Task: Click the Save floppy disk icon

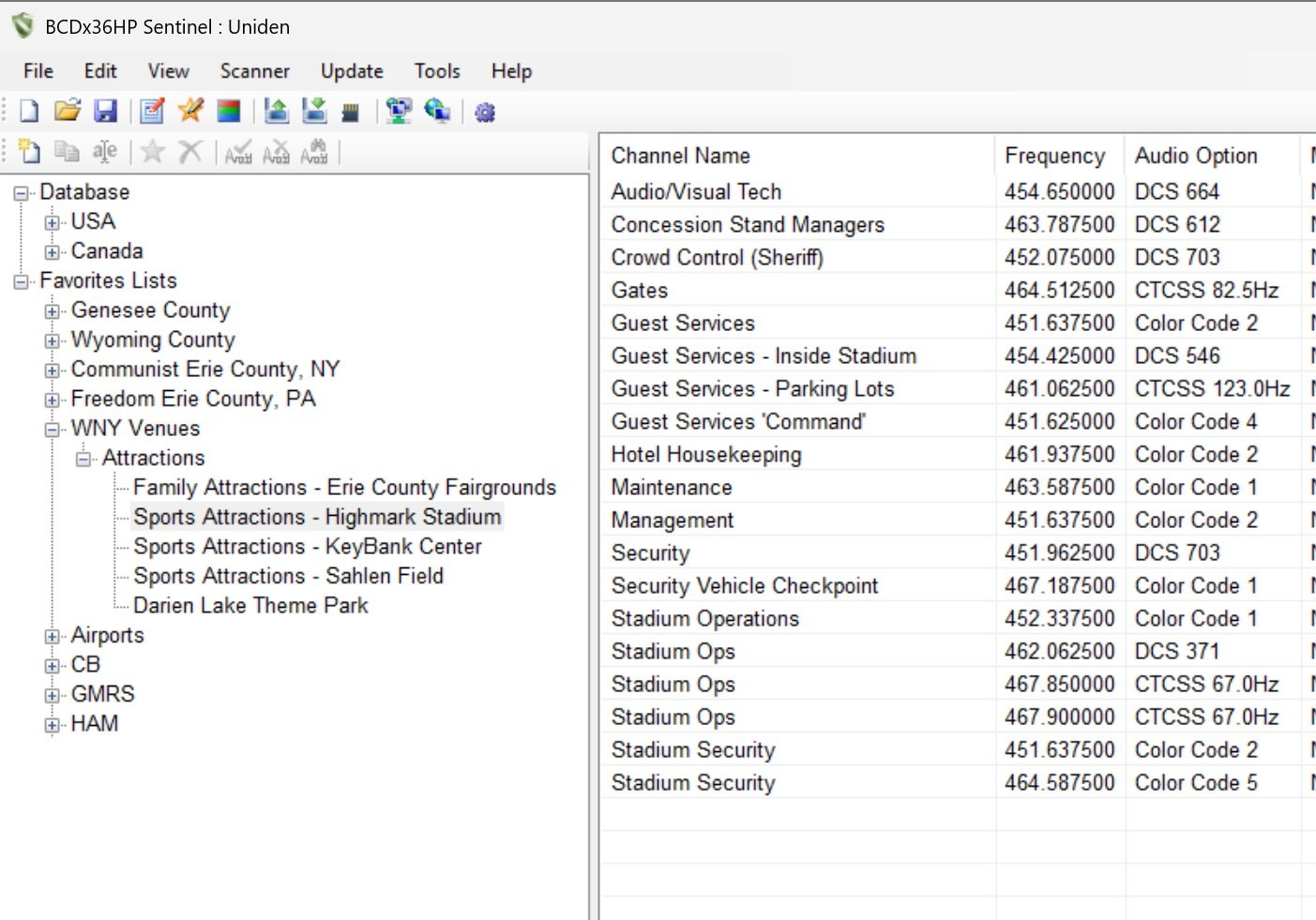Action: (x=105, y=112)
